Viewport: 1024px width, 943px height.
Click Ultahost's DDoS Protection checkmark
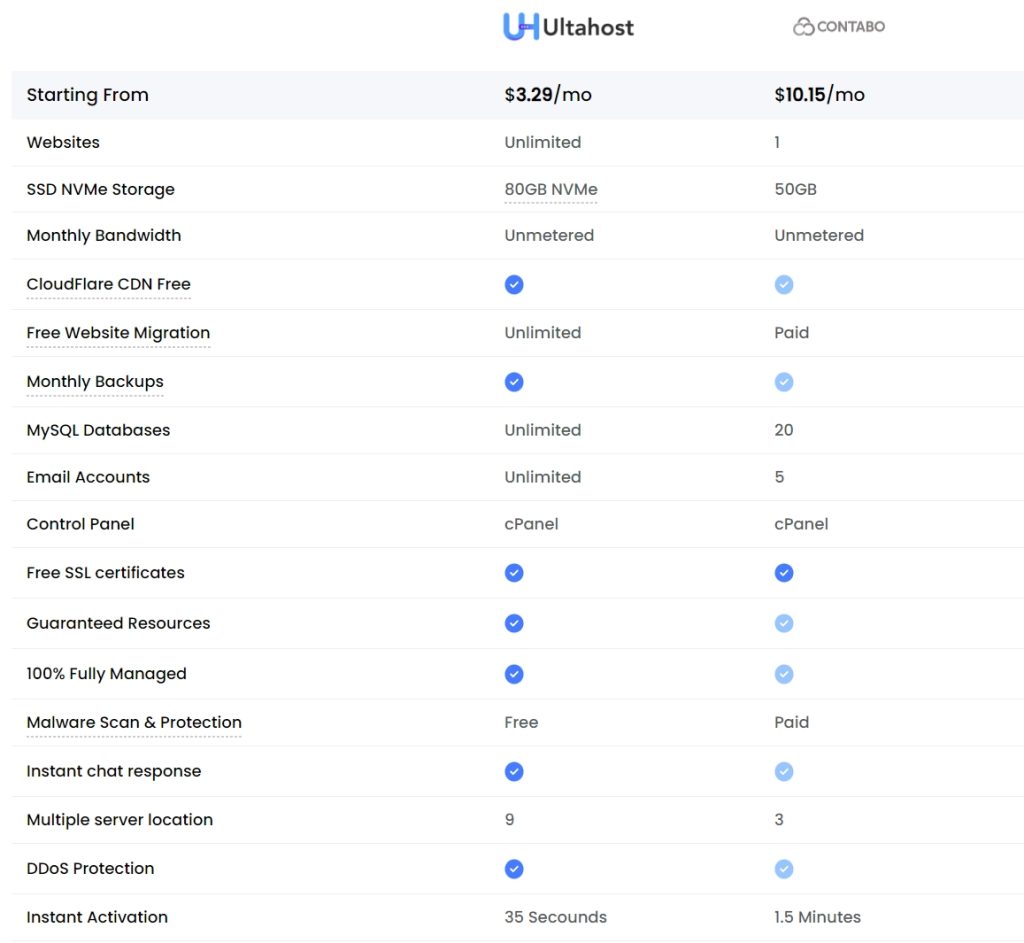coord(514,869)
